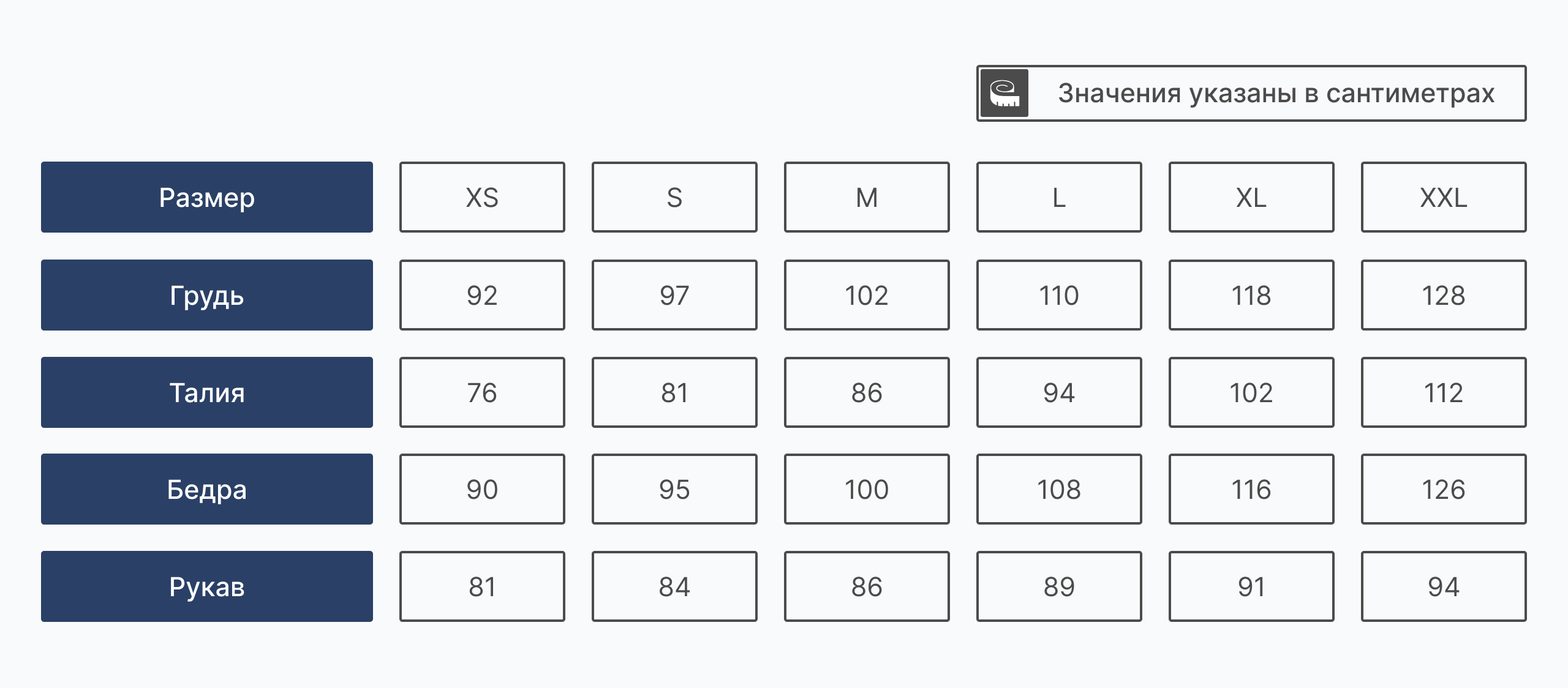The image size is (1568, 688).
Task: Click chest value 110 for L
Action: point(1059,295)
